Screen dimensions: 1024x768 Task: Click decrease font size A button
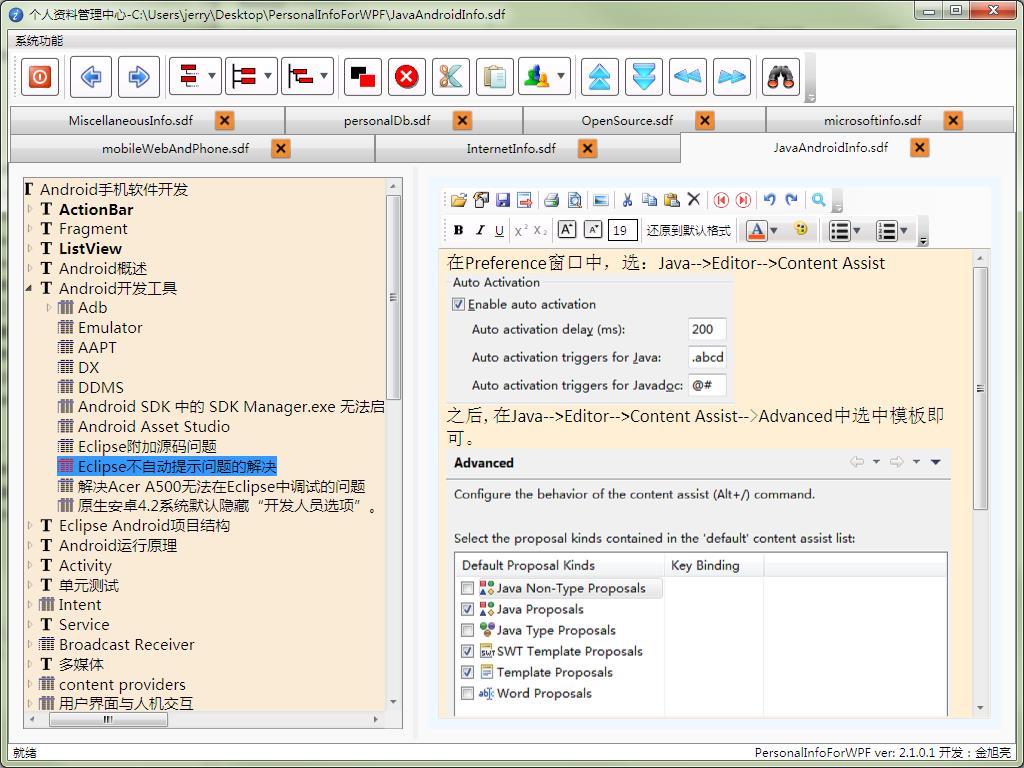coord(592,230)
